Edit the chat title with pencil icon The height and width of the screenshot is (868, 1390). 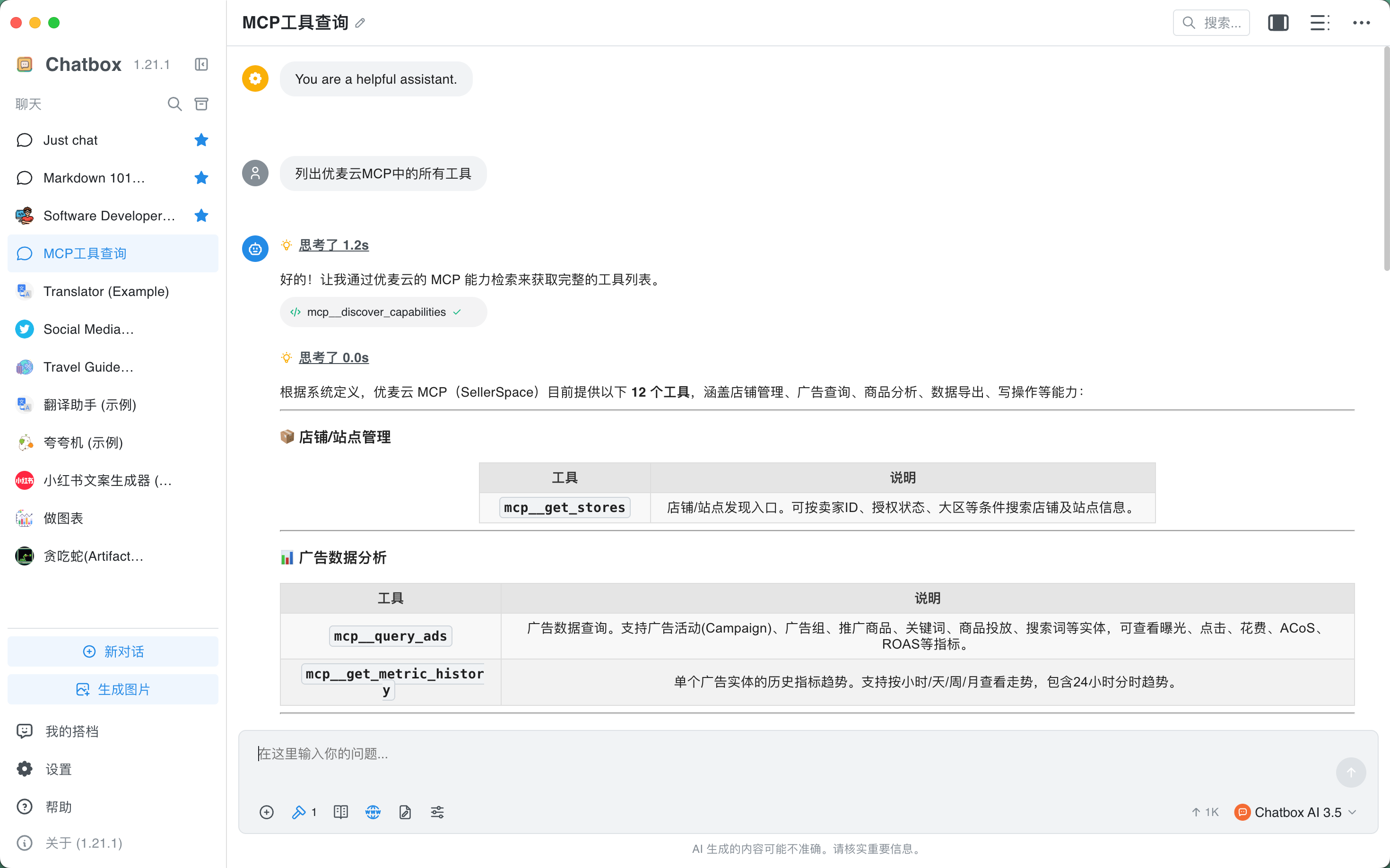361,23
